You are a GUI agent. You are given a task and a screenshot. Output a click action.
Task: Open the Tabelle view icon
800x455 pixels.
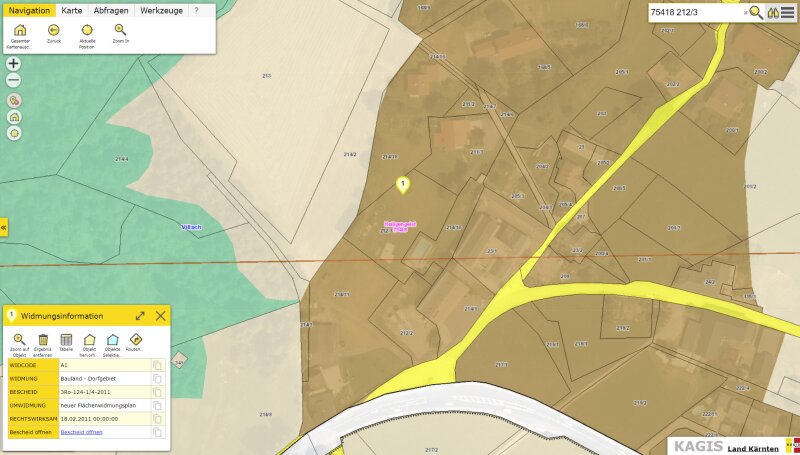click(66, 340)
